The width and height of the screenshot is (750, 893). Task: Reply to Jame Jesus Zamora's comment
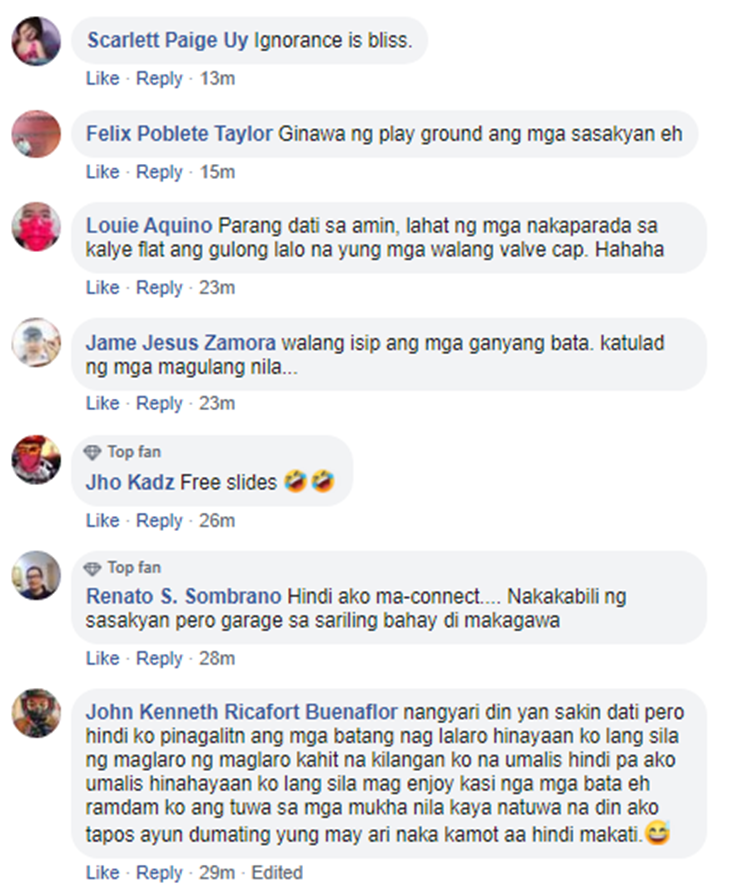click(x=159, y=403)
